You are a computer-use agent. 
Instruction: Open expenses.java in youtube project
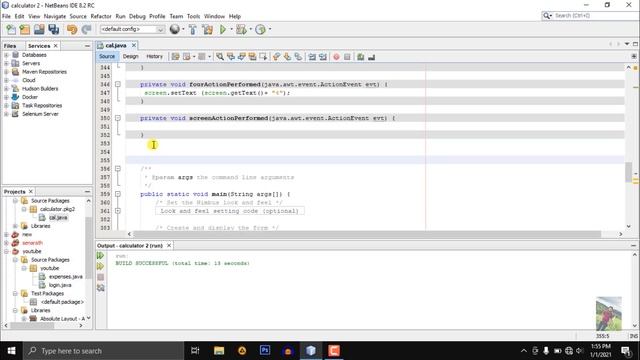[65, 277]
